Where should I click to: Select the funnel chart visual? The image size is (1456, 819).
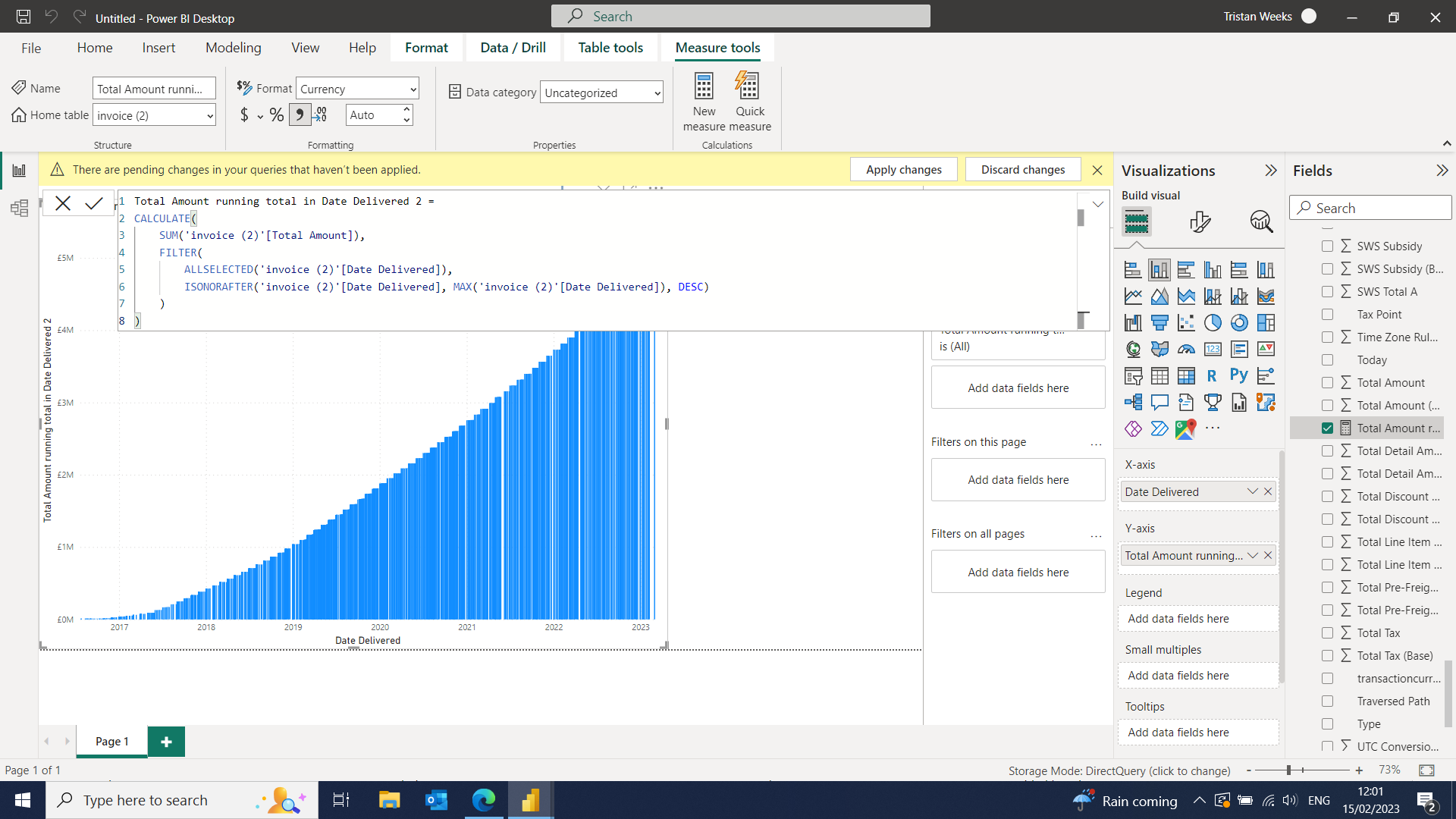click(x=1159, y=323)
